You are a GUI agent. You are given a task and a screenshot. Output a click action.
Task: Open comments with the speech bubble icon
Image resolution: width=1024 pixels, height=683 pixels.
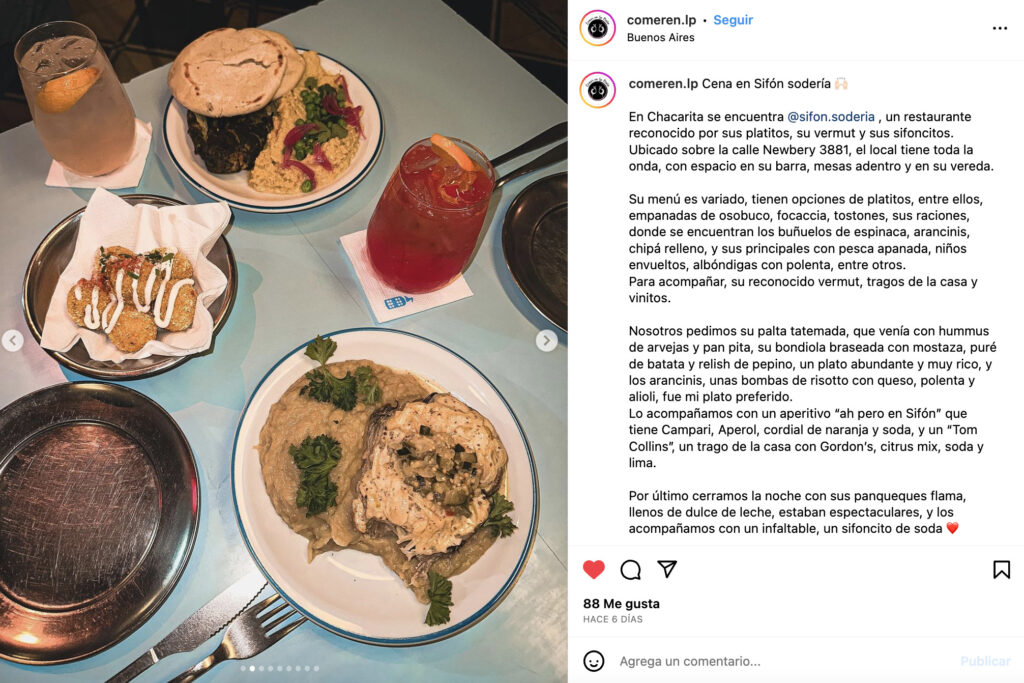point(630,569)
